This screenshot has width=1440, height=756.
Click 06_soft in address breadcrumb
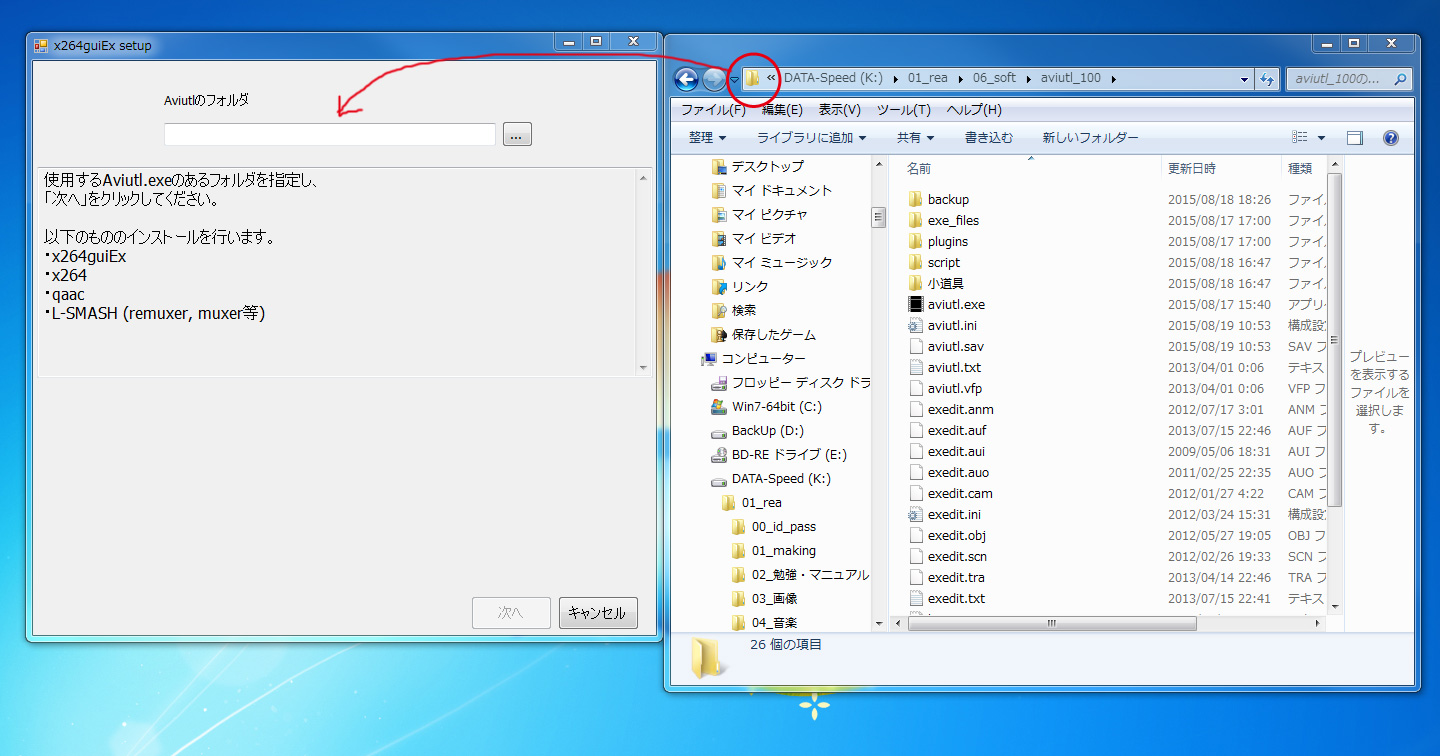point(992,79)
